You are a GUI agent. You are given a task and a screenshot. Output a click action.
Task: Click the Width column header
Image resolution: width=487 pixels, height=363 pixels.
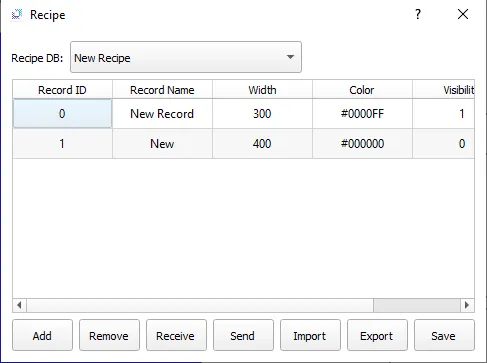click(262, 90)
